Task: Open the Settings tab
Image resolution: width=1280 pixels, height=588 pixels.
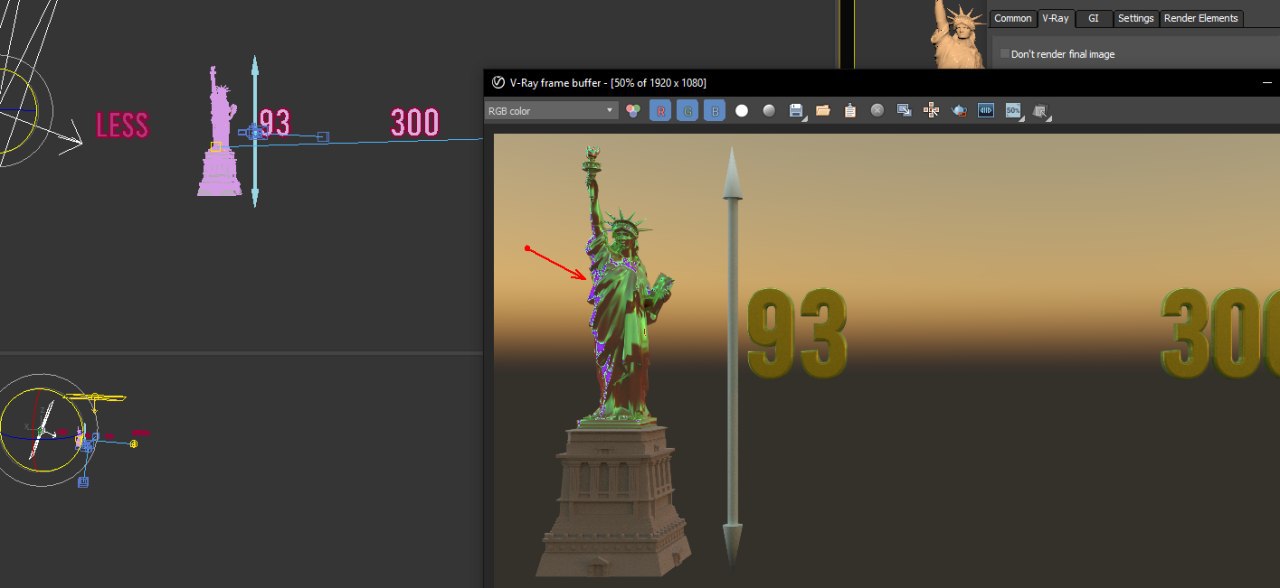Action: coord(1136,18)
